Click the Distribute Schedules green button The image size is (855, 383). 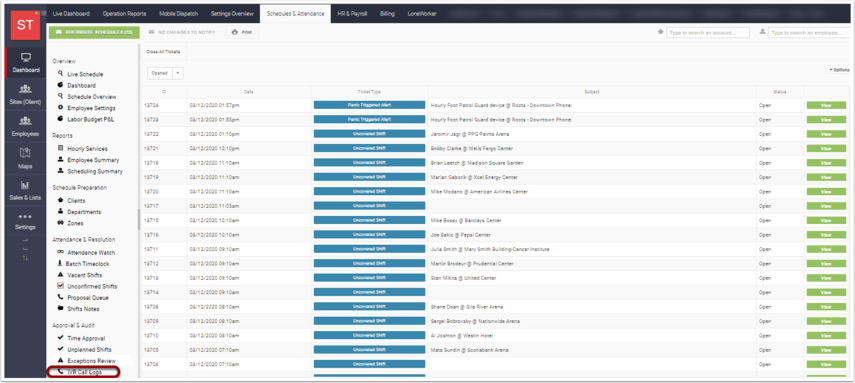click(94, 33)
